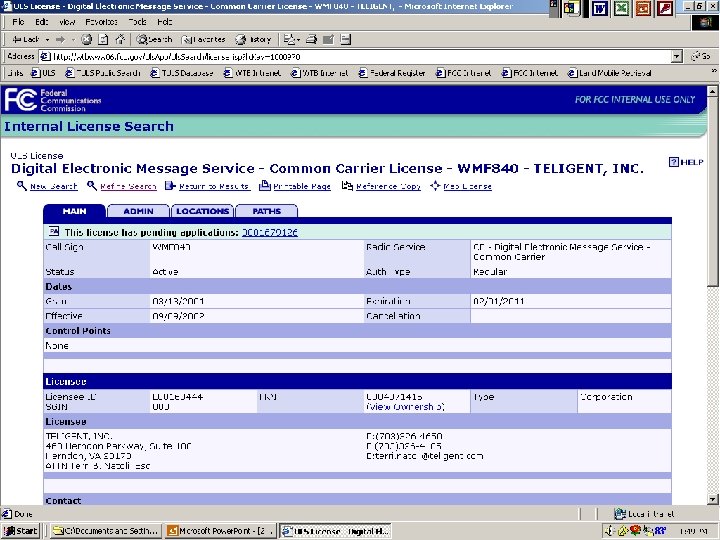Click the vertical scrollbar thumb
Image resolution: width=720 pixels, height=540 pixels.
coord(712,191)
